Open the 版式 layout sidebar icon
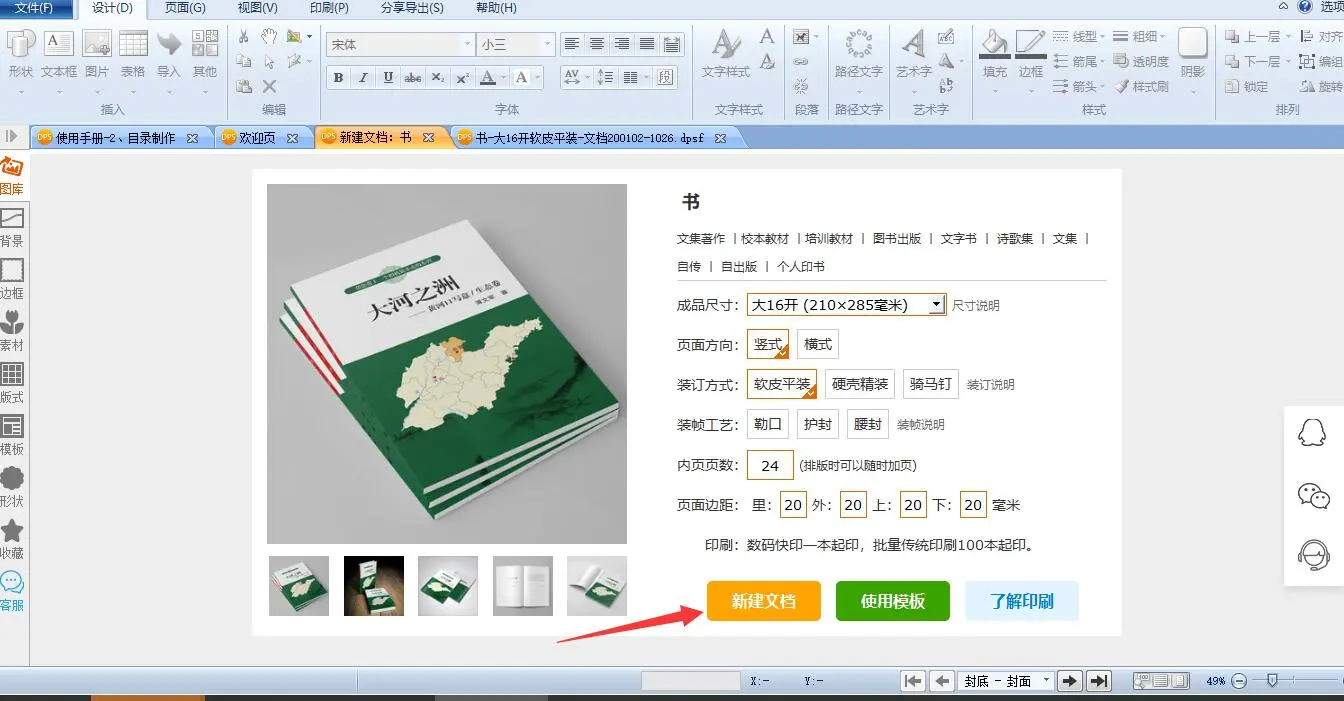The image size is (1344, 701). (x=12, y=382)
